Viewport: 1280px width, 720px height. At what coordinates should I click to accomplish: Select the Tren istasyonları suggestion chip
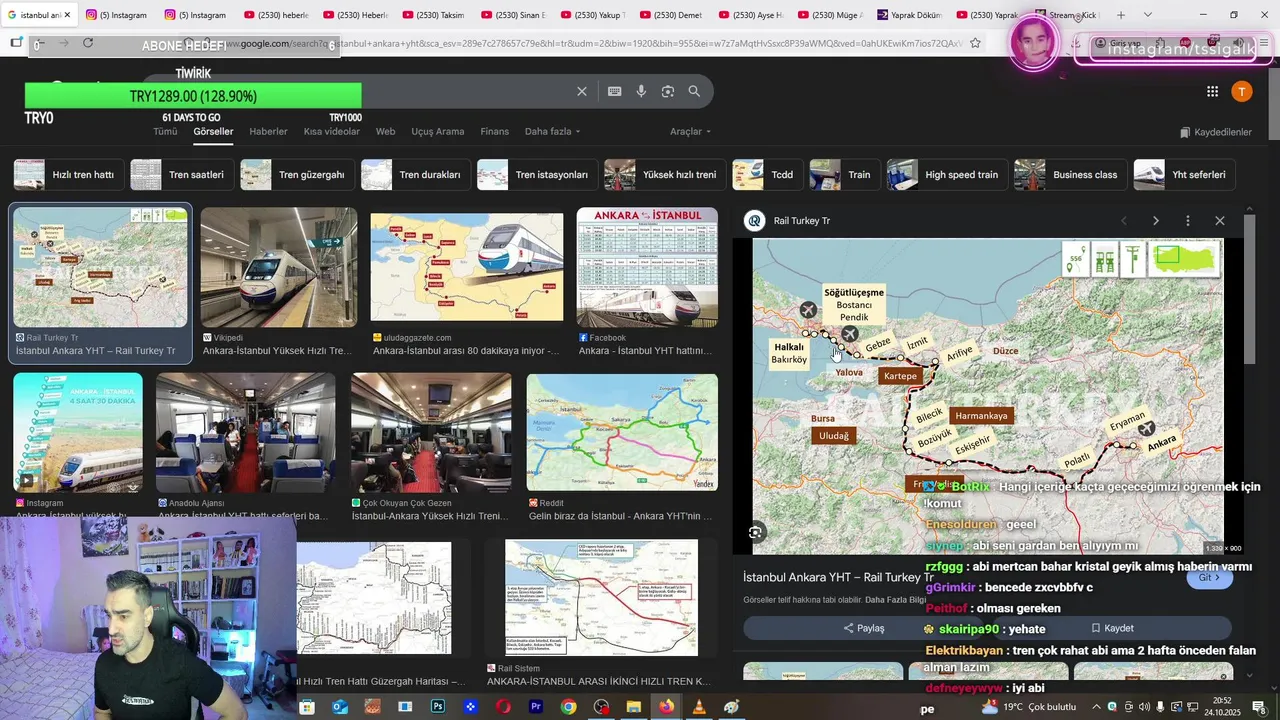point(537,175)
